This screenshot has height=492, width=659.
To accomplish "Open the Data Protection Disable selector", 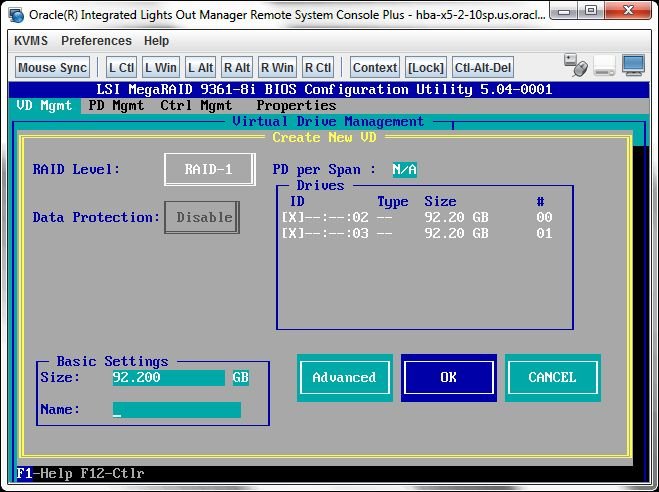I will pos(202,217).
